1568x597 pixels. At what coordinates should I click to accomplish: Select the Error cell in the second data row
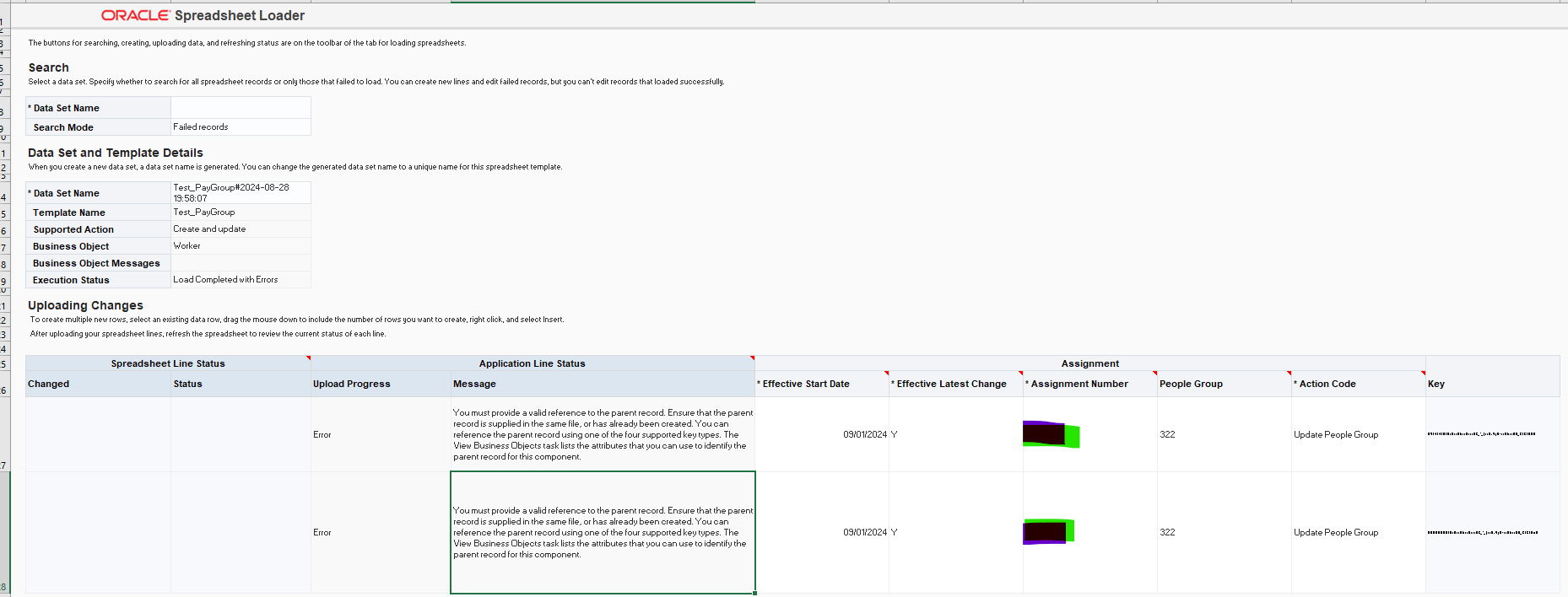point(381,532)
